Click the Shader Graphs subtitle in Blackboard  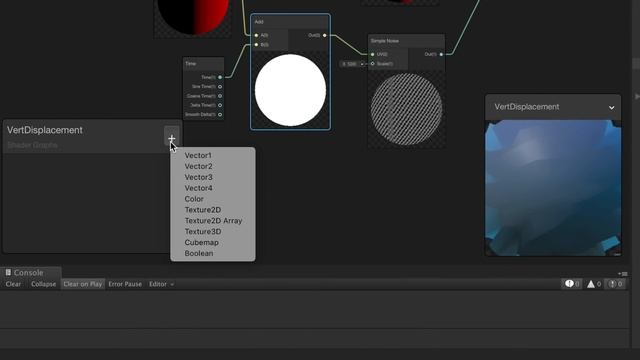[x=32, y=145]
